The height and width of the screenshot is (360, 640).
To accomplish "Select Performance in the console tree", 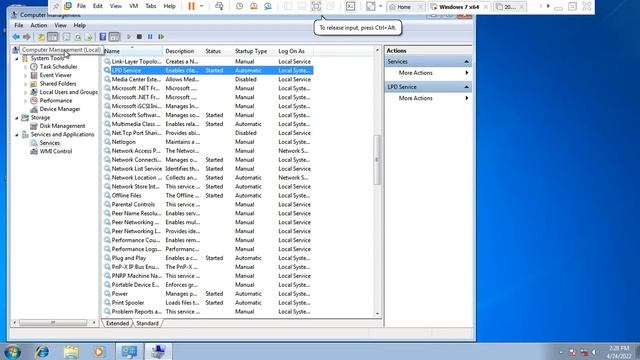I will [56, 100].
